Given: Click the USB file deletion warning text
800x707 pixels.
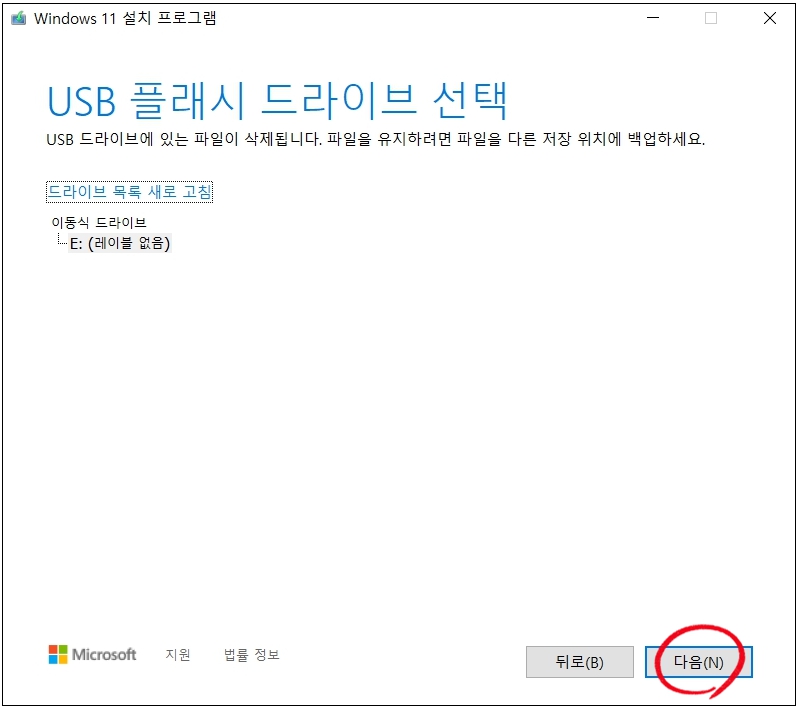Looking at the screenshot, I should tap(376, 139).
